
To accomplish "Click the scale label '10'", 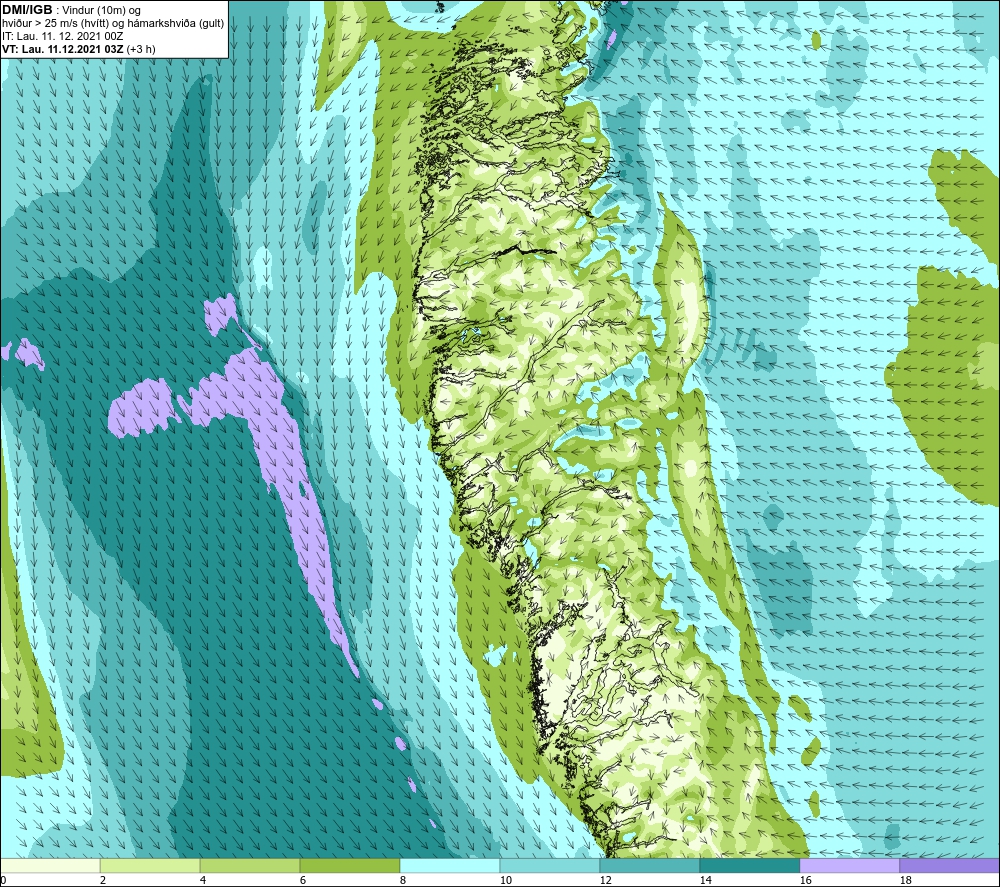I will click(506, 881).
